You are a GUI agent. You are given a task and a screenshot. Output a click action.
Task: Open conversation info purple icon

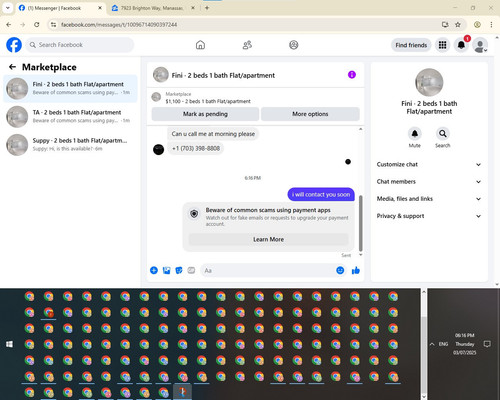[x=352, y=75]
